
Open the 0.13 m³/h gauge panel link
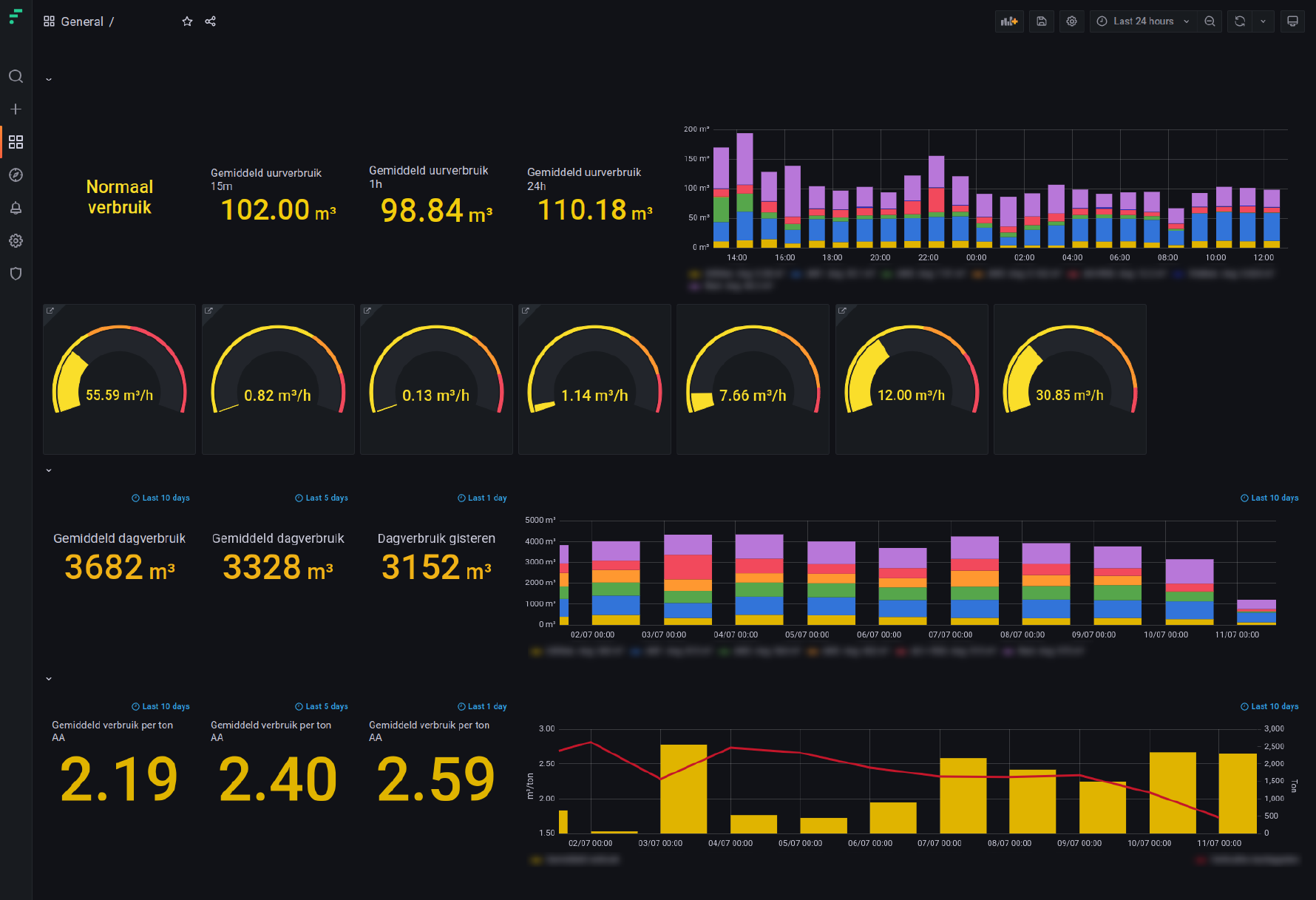367,311
